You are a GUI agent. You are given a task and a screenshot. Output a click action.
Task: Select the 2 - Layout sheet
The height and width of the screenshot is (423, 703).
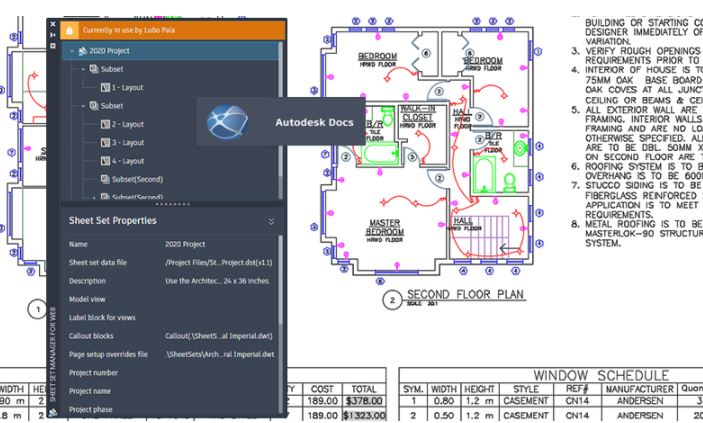pyautogui.click(x=128, y=124)
